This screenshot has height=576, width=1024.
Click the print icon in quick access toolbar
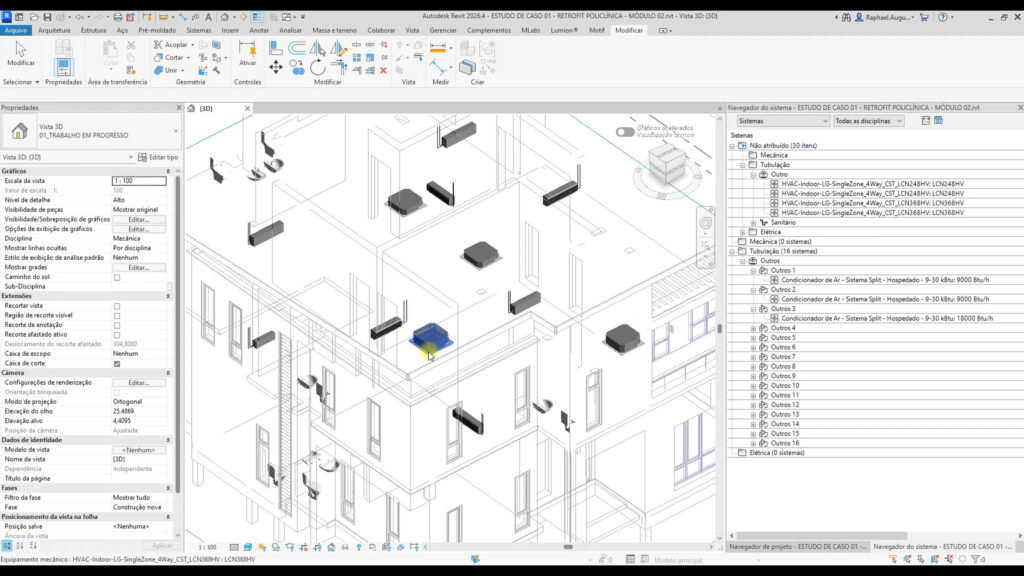coord(118,17)
